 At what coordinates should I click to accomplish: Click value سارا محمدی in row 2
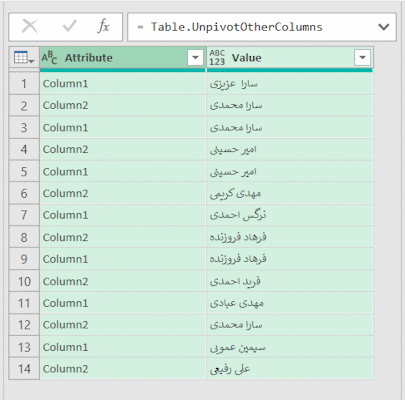pos(290,106)
